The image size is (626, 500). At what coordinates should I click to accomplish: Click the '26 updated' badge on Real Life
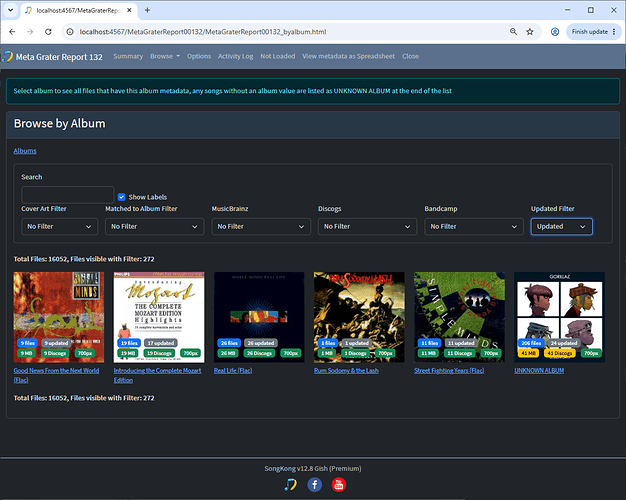[261, 343]
